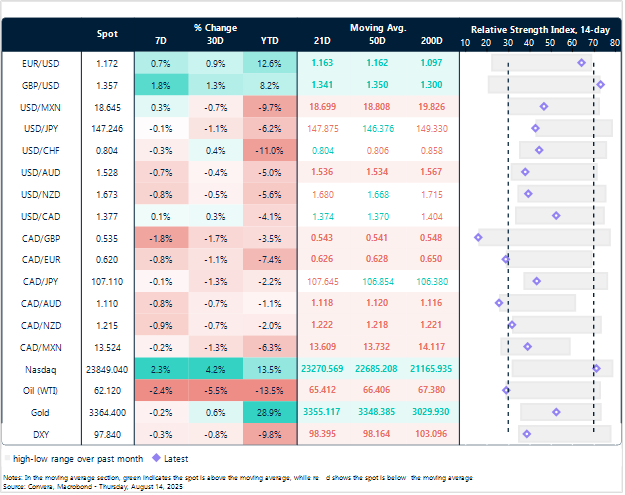Click the Oil (WTI) RSI diamond marker
Viewport: 625px width, 495px height.
pyautogui.click(x=506, y=390)
